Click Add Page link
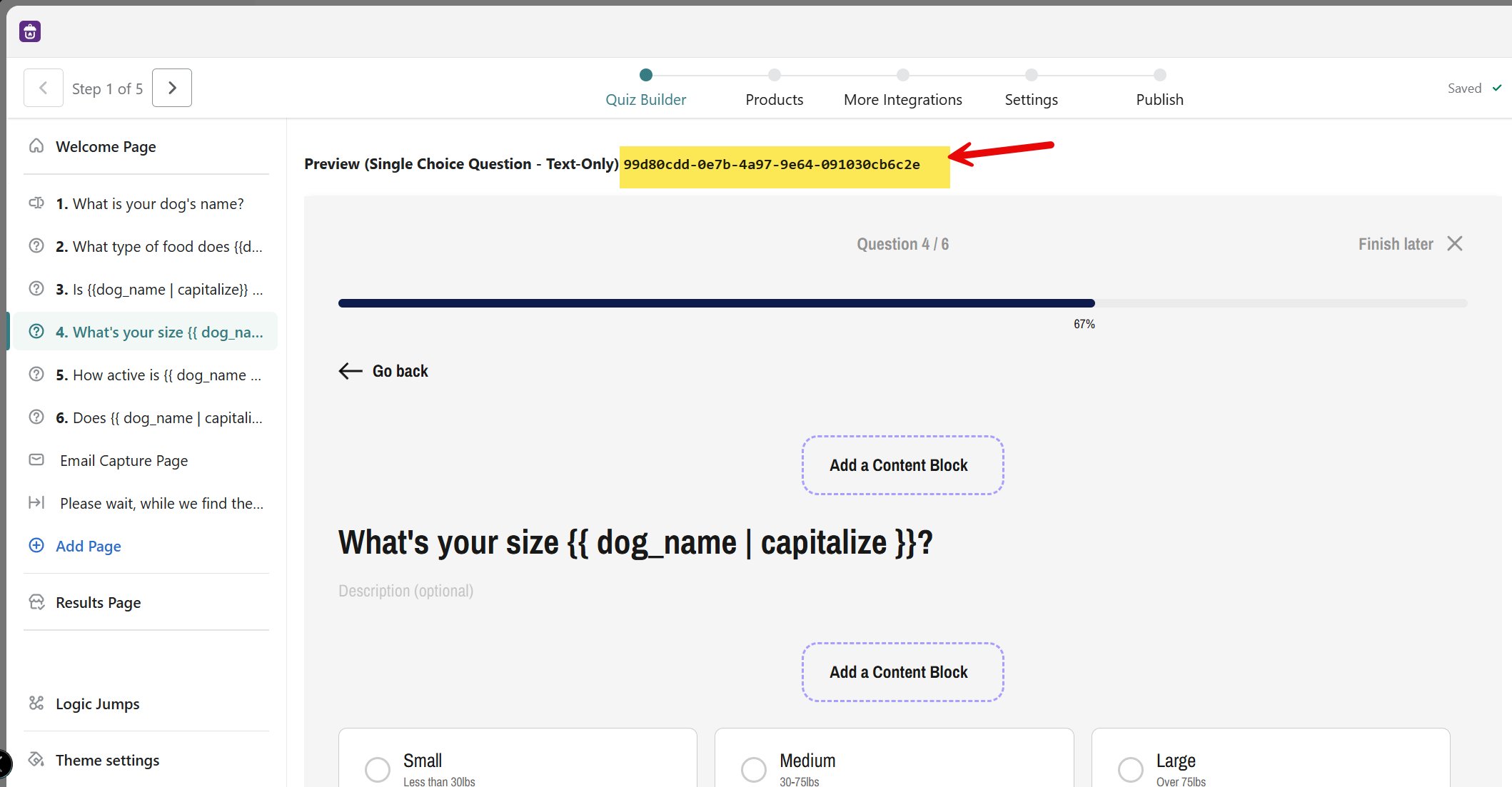 pos(89,546)
